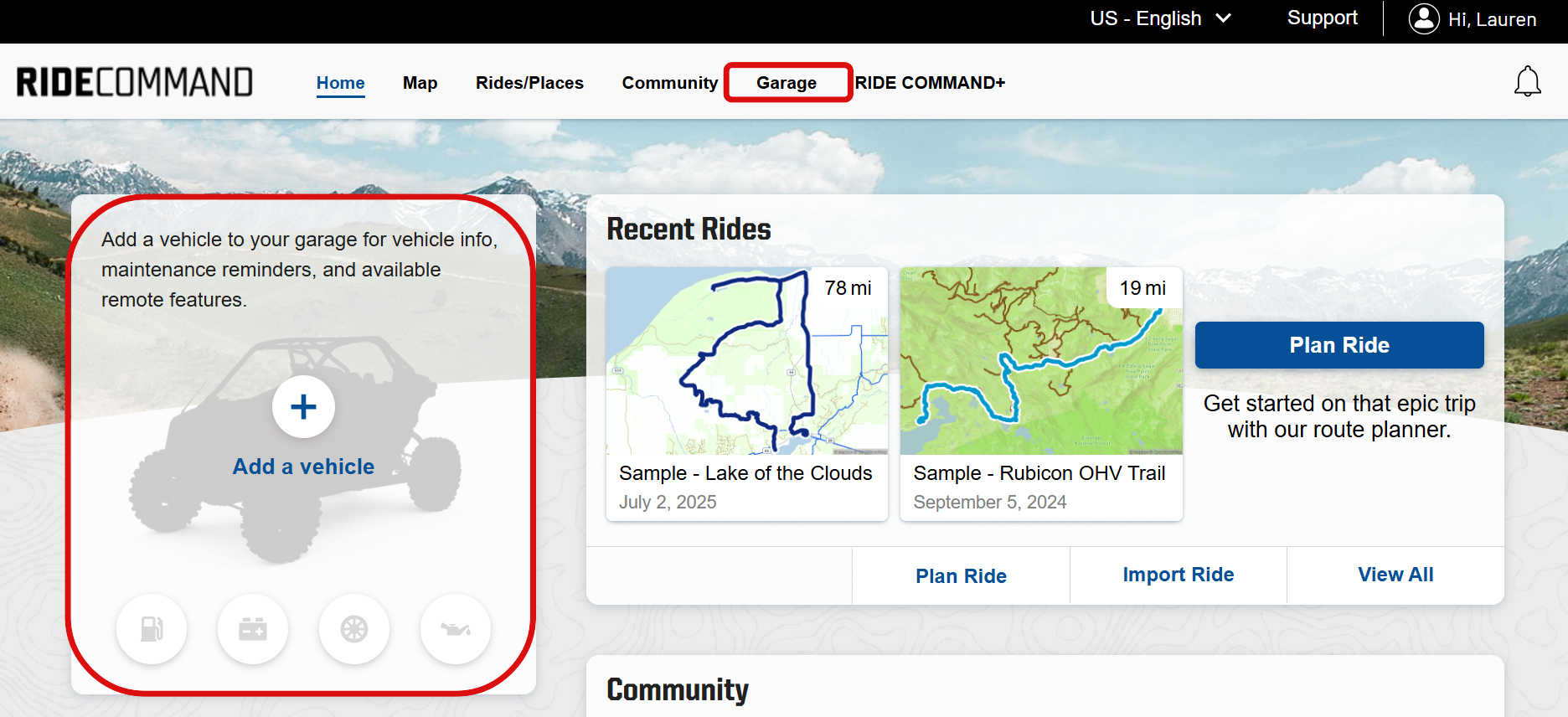Open the Rides/Places menu
Image resolution: width=1568 pixels, height=717 pixels.
529,83
